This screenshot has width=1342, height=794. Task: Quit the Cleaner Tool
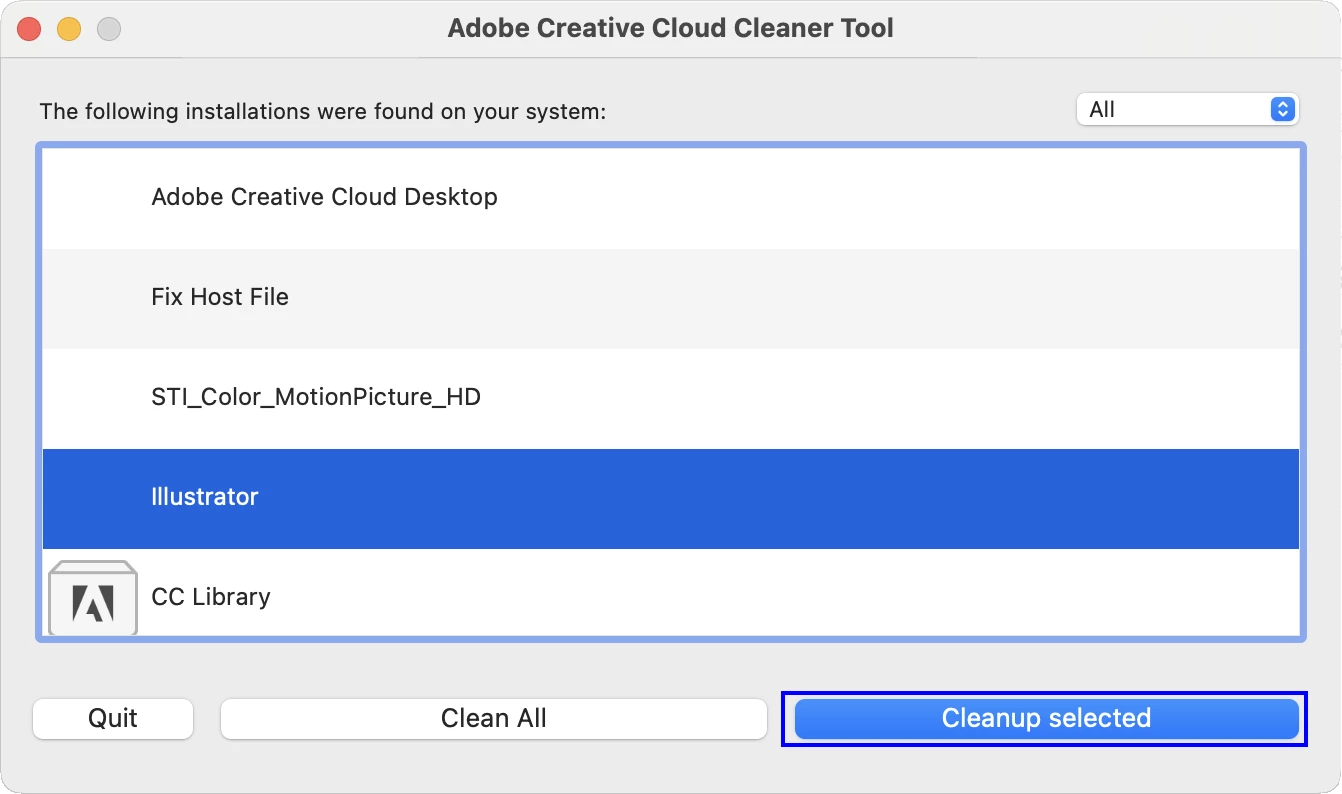coord(113,719)
